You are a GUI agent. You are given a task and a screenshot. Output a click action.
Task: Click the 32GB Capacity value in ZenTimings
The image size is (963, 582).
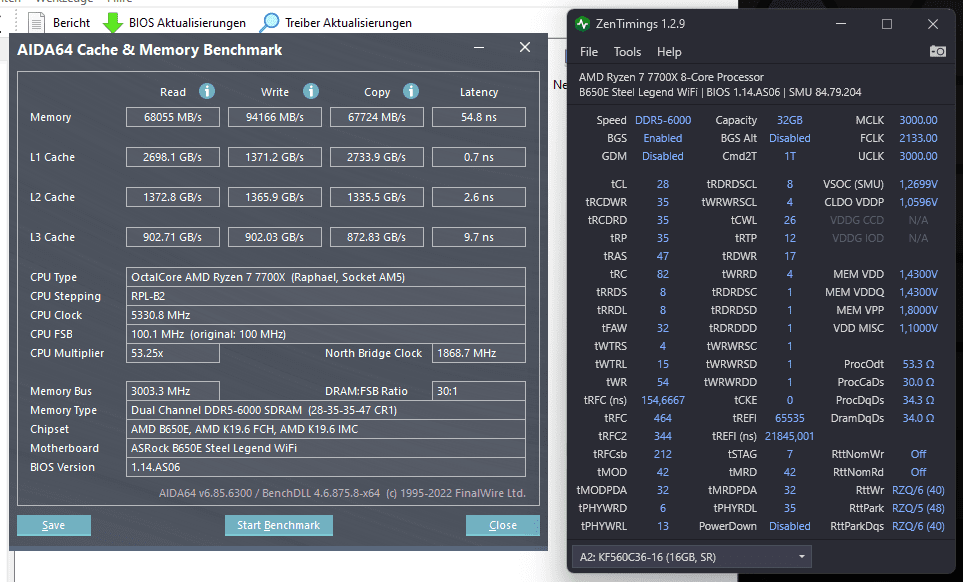click(789, 120)
